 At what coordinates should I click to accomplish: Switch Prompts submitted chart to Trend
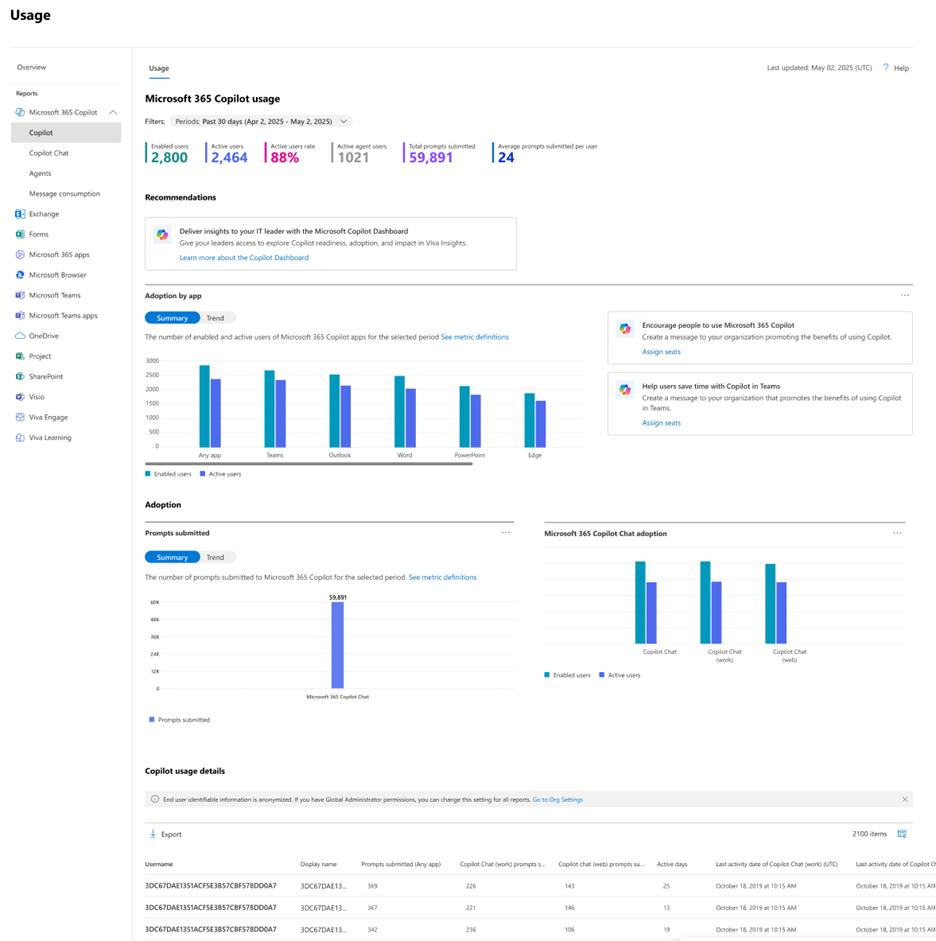click(x=215, y=558)
